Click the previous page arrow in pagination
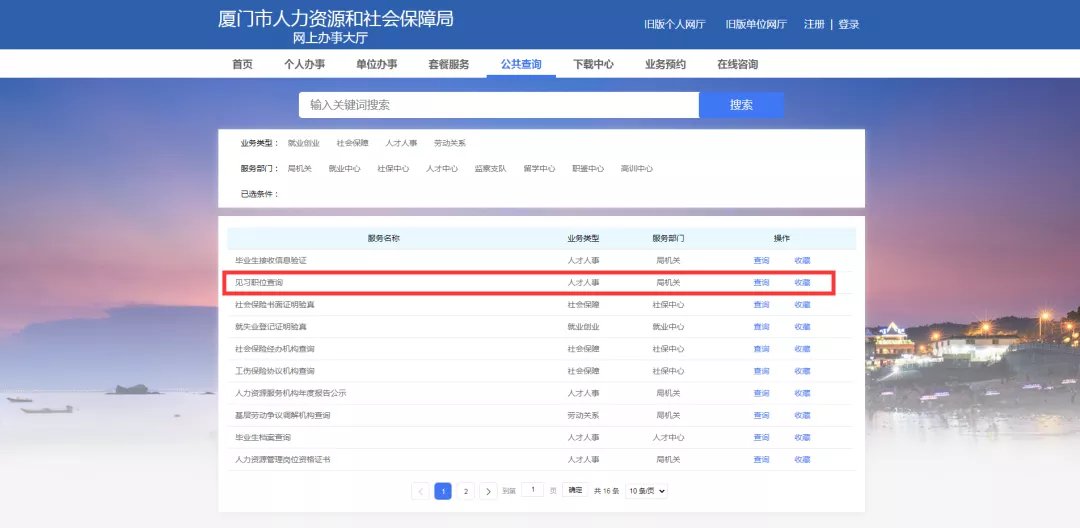This screenshot has height=528, width=1080. [420, 491]
